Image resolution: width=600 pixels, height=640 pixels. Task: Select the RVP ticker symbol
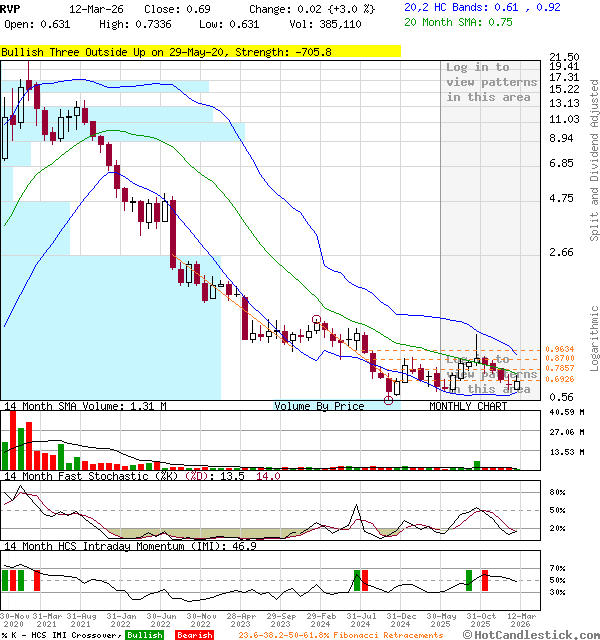[13, 7]
